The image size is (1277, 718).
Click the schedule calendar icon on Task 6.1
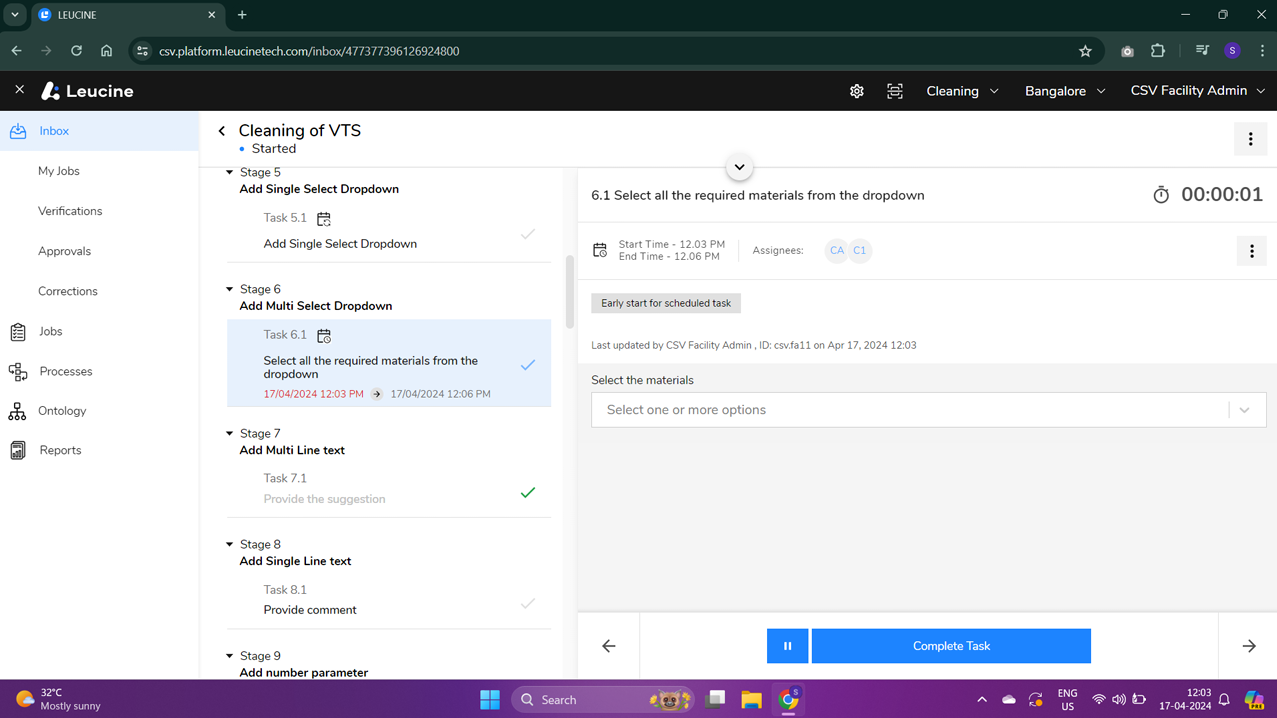coord(324,335)
